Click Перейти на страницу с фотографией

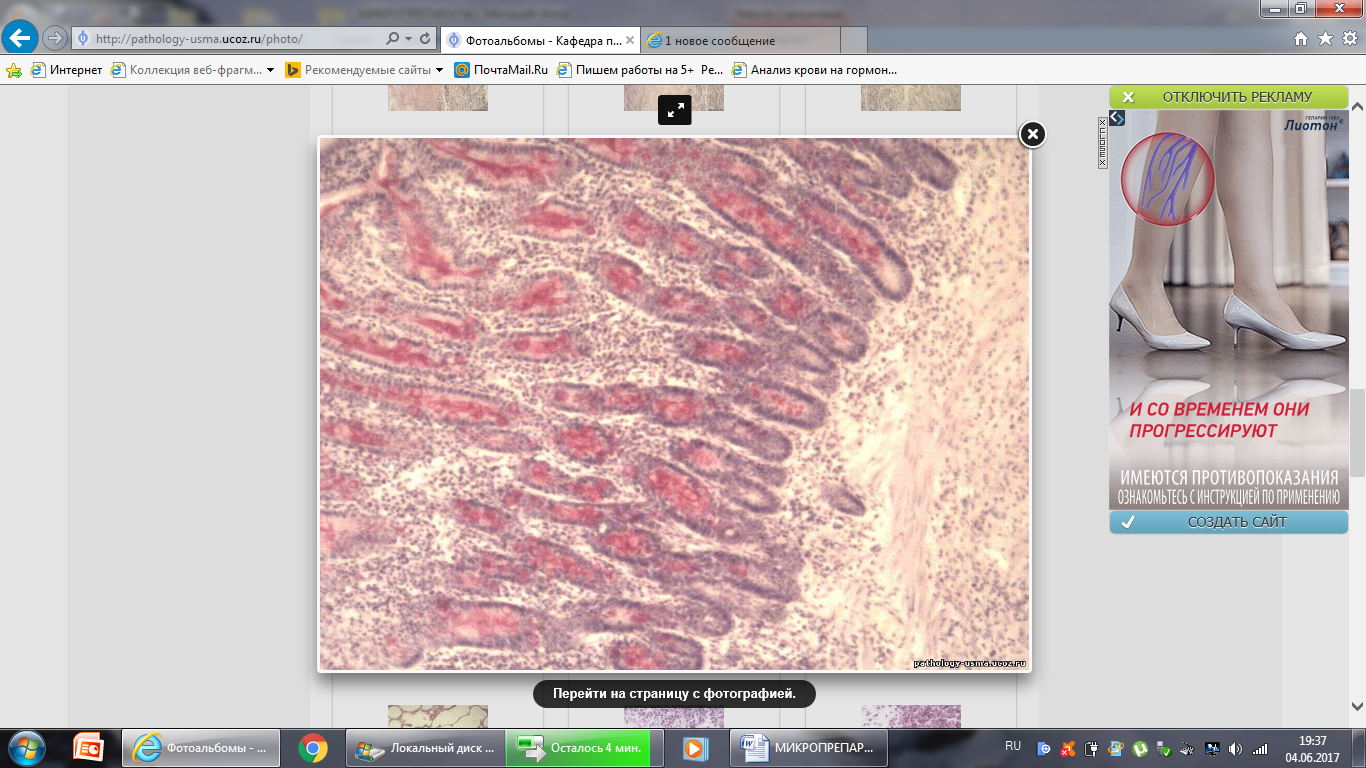[x=674, y=693]
